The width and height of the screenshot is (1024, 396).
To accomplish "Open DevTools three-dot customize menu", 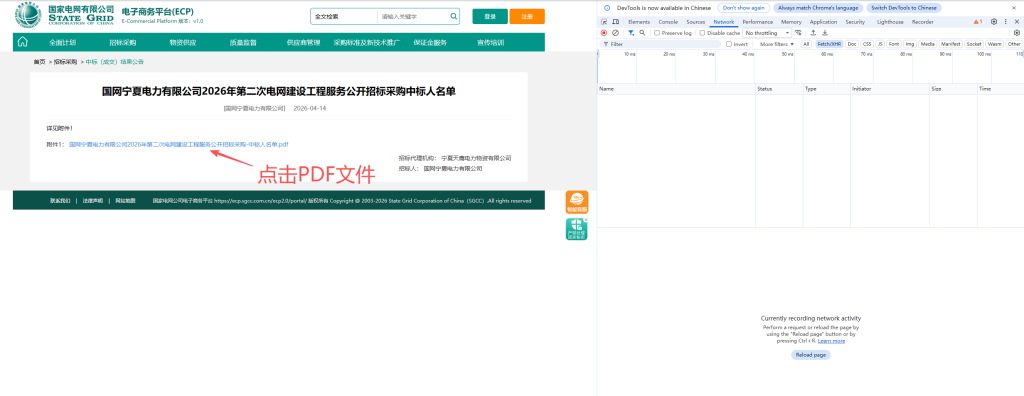I will coord(1006,22).
